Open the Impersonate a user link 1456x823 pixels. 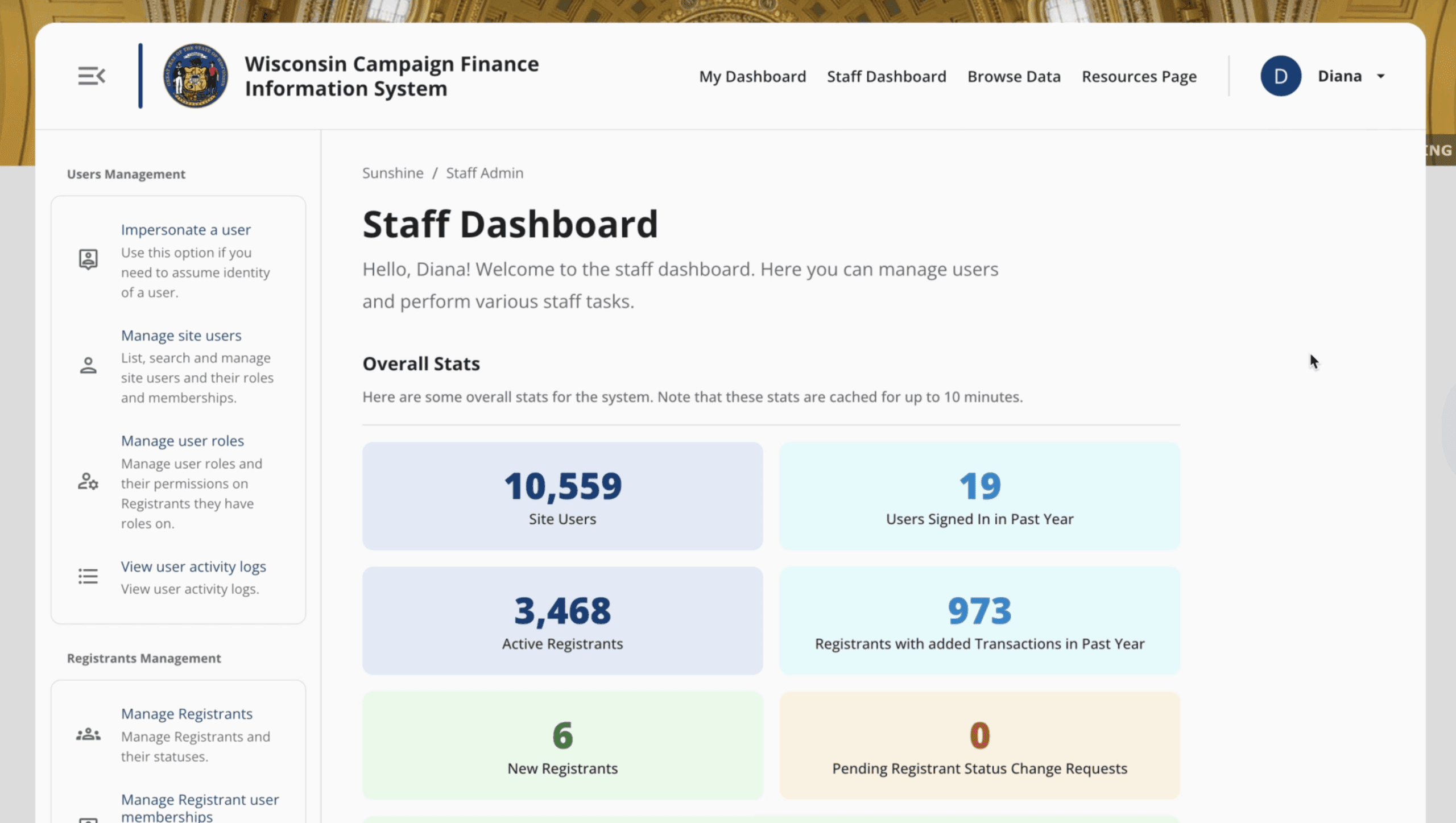click(185, 230)
